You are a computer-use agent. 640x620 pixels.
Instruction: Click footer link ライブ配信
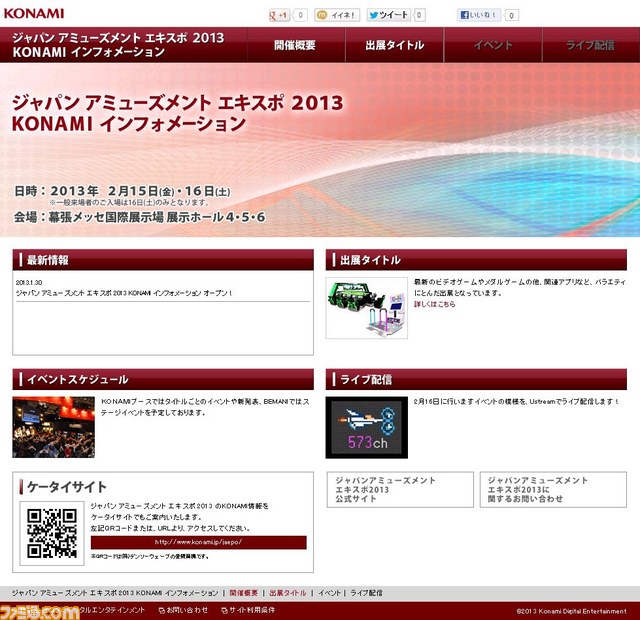367,593
